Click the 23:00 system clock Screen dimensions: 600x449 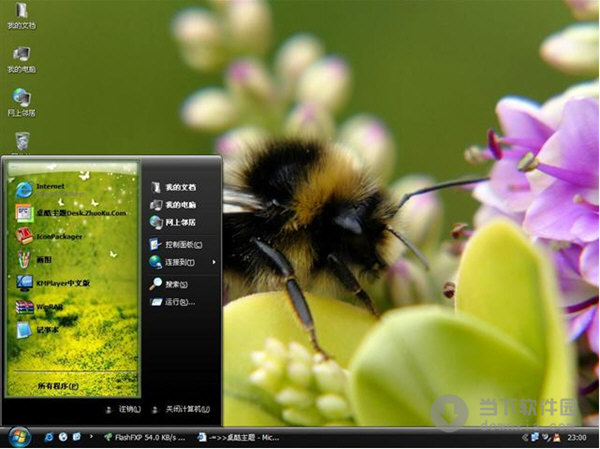click(x=577, y=437)
